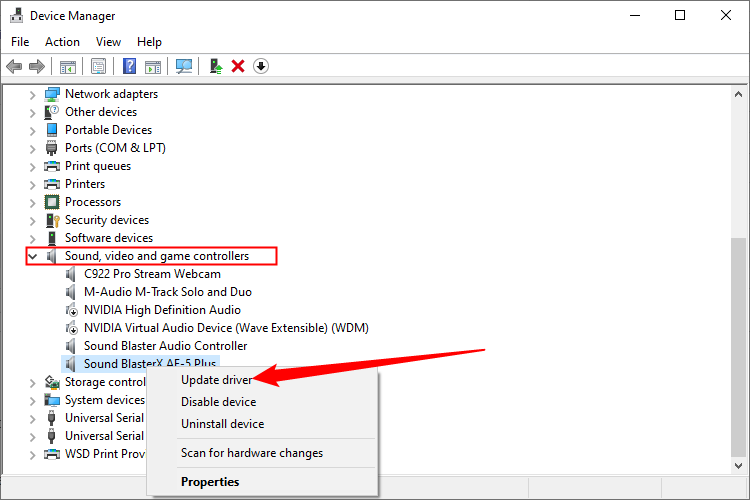Click the Disable device down-arrow icon
Screen dimensions: 750x500
[x=261, y=66]
